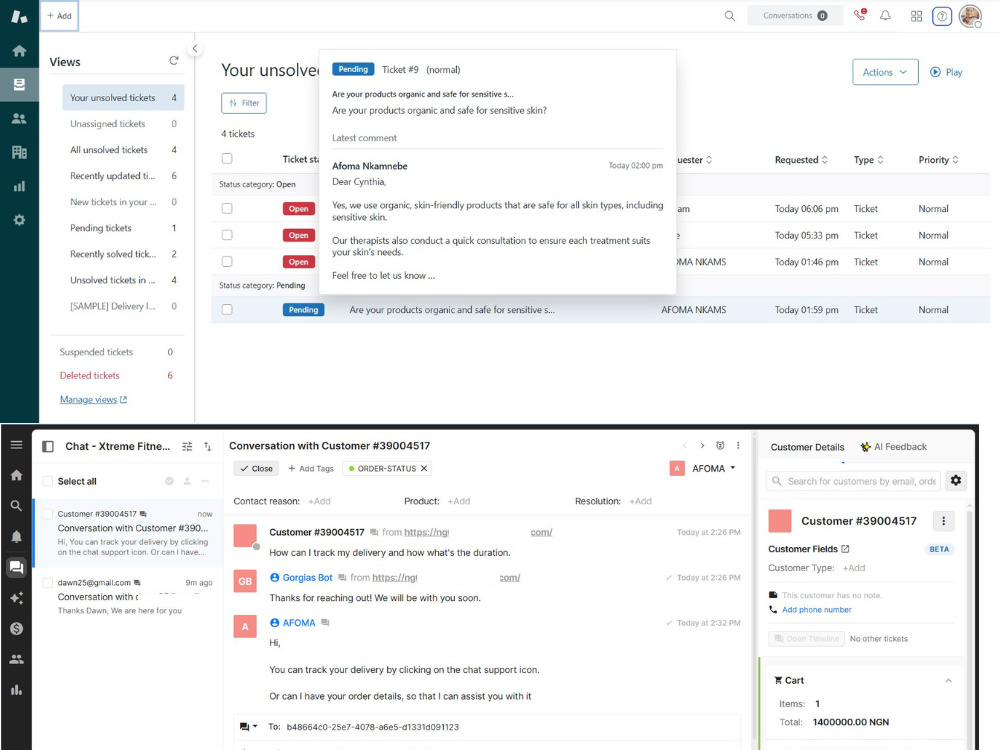Open customer settings gear button
1000x750 pixels.
[955, 480]
